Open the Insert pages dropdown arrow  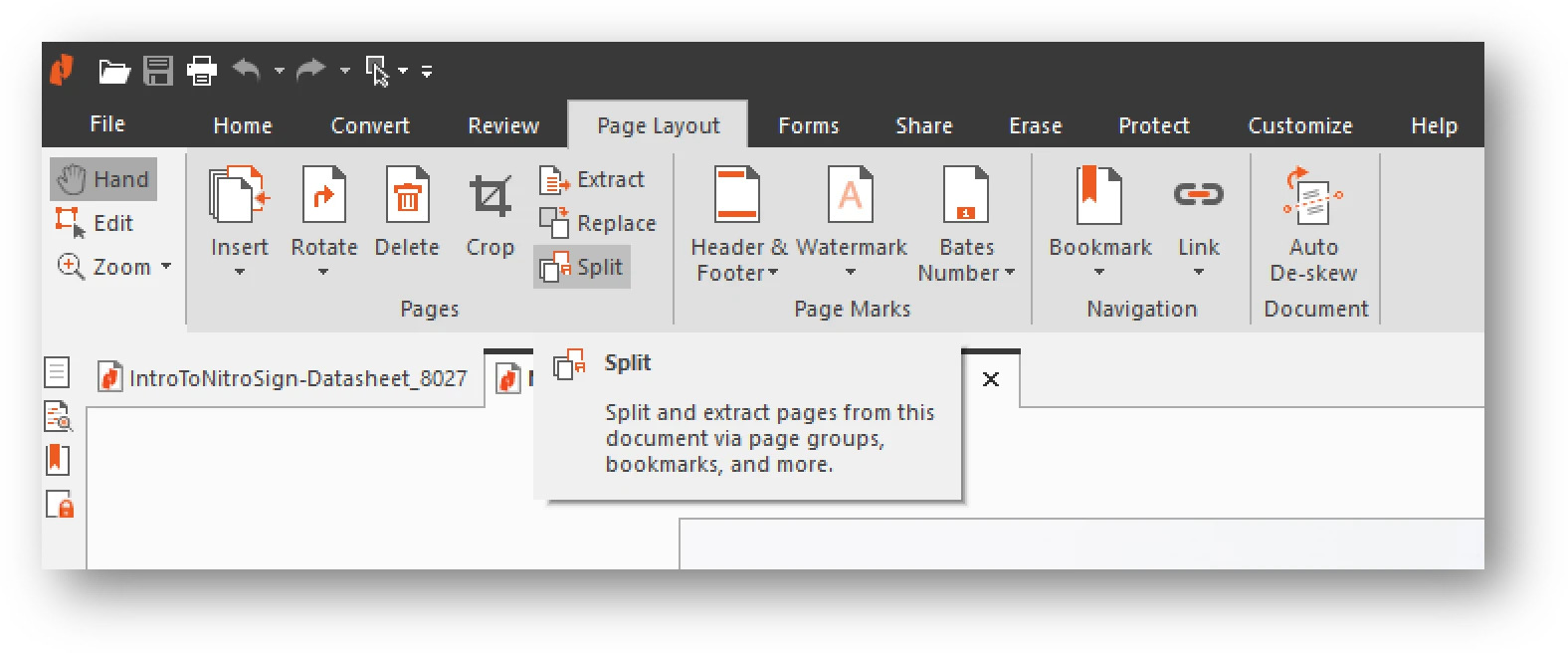pos(240,272)
